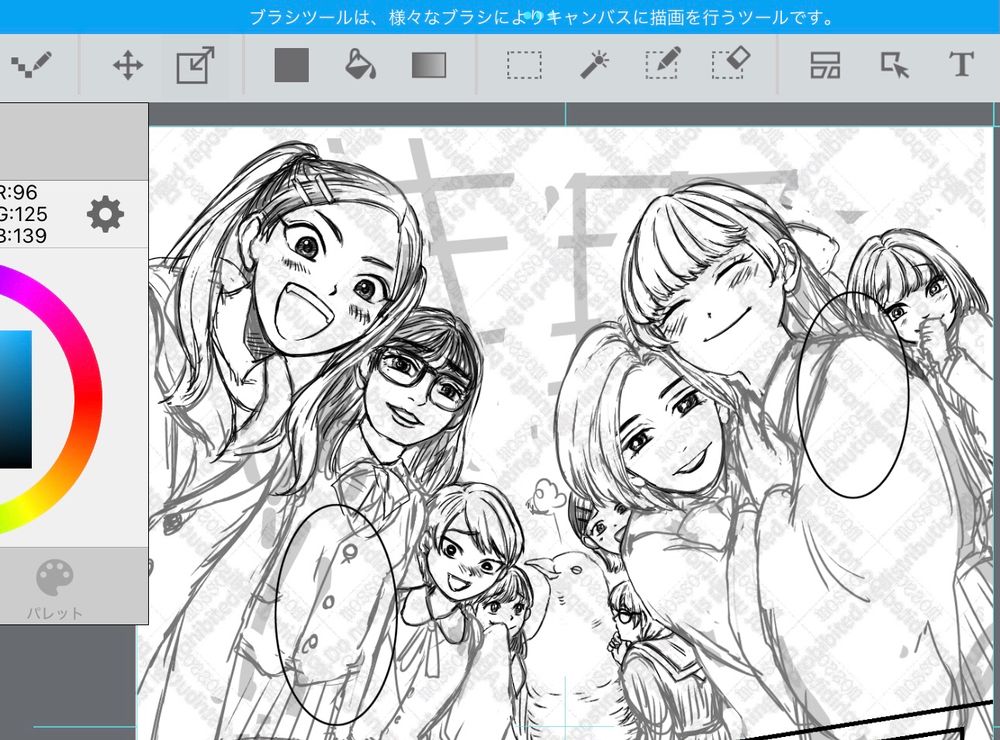
Task: Select the Operation cursor tool
Action: tap(894, 65)
